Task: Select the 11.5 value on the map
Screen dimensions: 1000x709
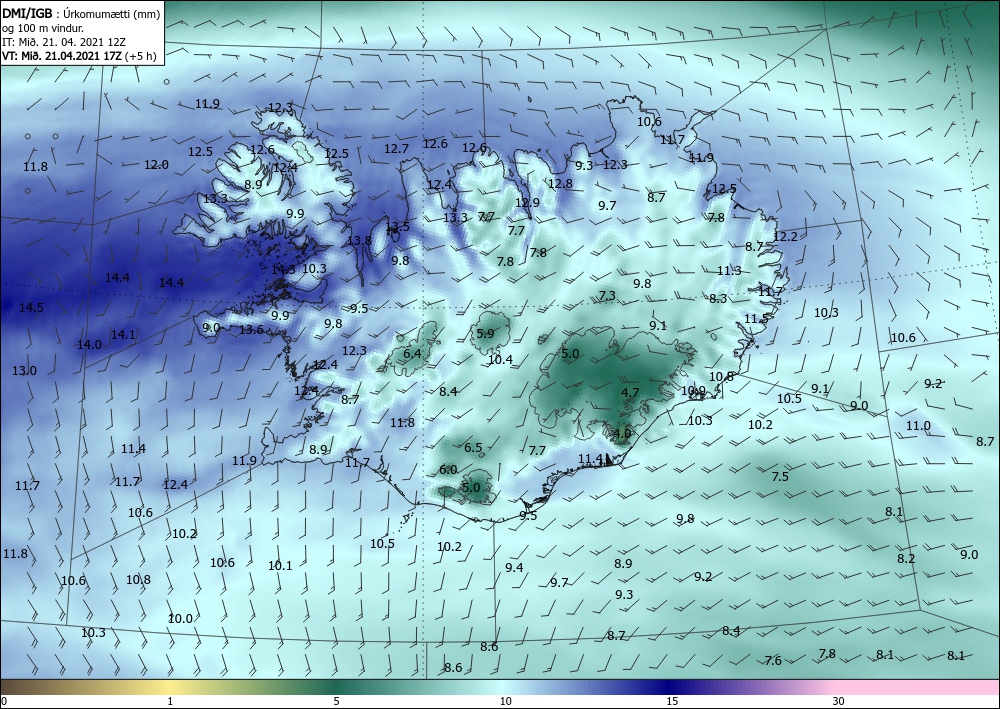Action: pos(756,319)
